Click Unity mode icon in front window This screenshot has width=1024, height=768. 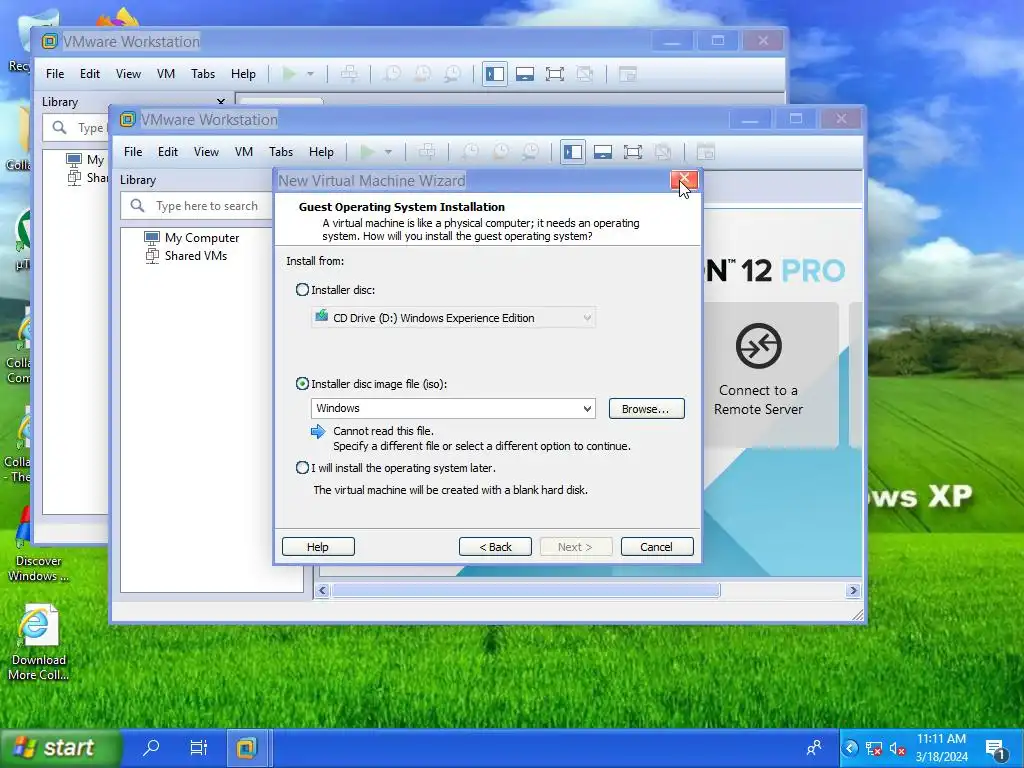coord(663,152)
